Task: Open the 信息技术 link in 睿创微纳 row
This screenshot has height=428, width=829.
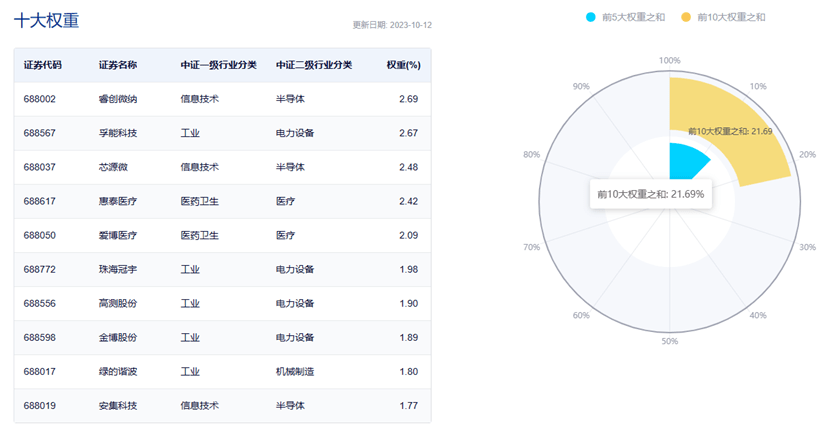Action: (199, 99)
